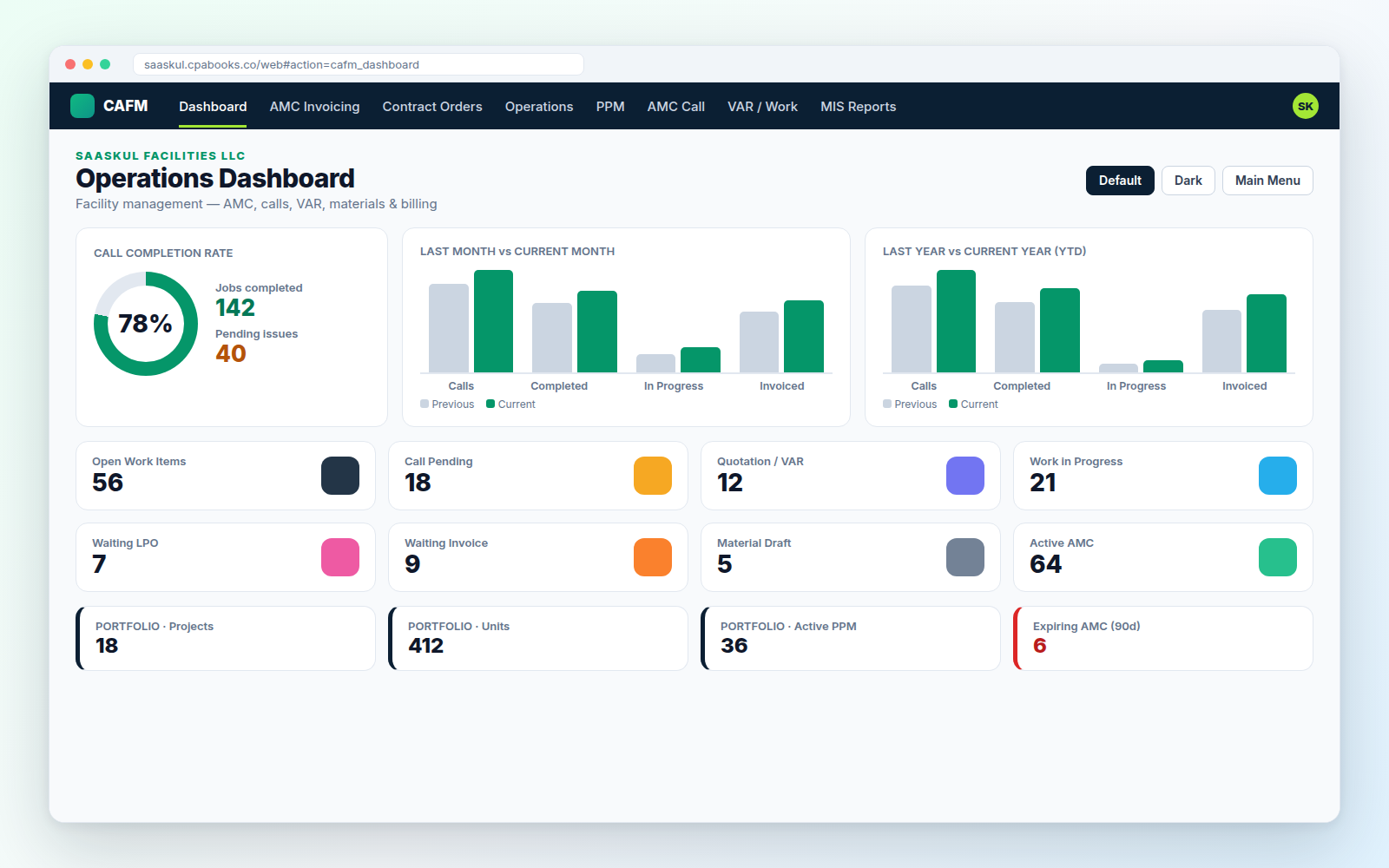Select Operations in navigation bar

(539, 107)
